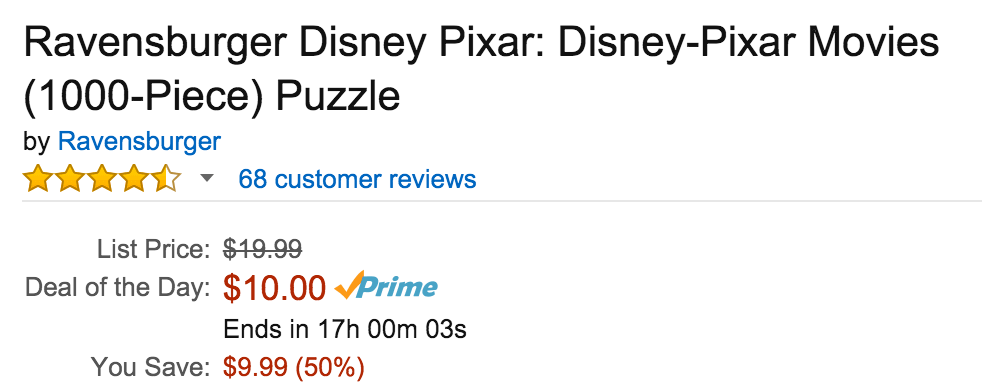
Task: Click the "You Save:" label
Action: pos(150,367)
